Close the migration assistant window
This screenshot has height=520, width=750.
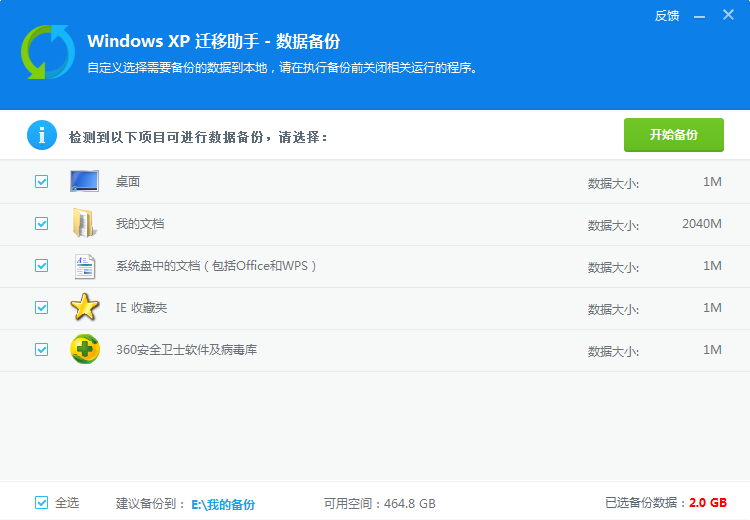click(728, 15)
